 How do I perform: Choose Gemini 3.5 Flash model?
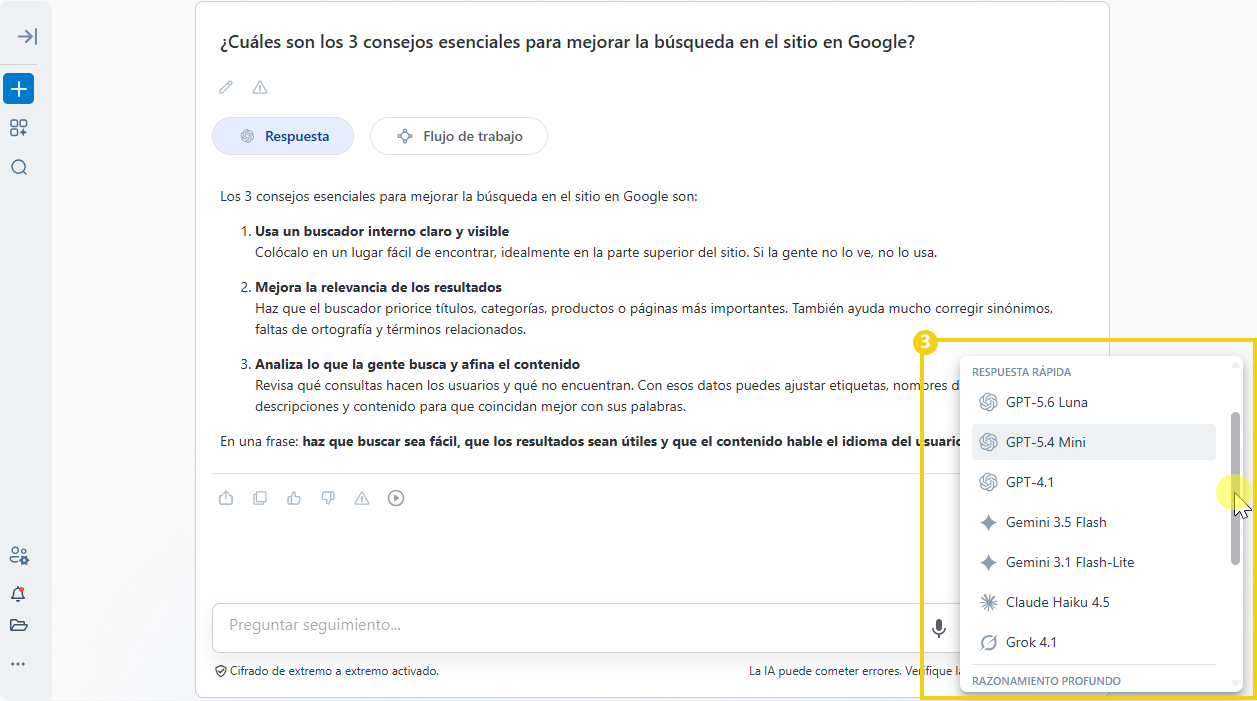pyautogui.click(x=1094, y=522)
